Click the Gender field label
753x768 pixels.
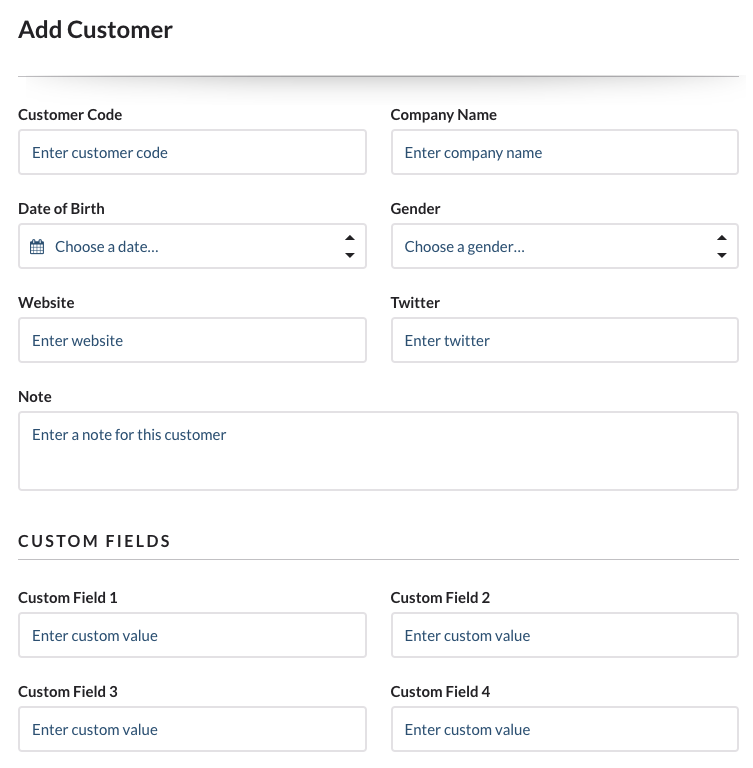pos(415,209)
